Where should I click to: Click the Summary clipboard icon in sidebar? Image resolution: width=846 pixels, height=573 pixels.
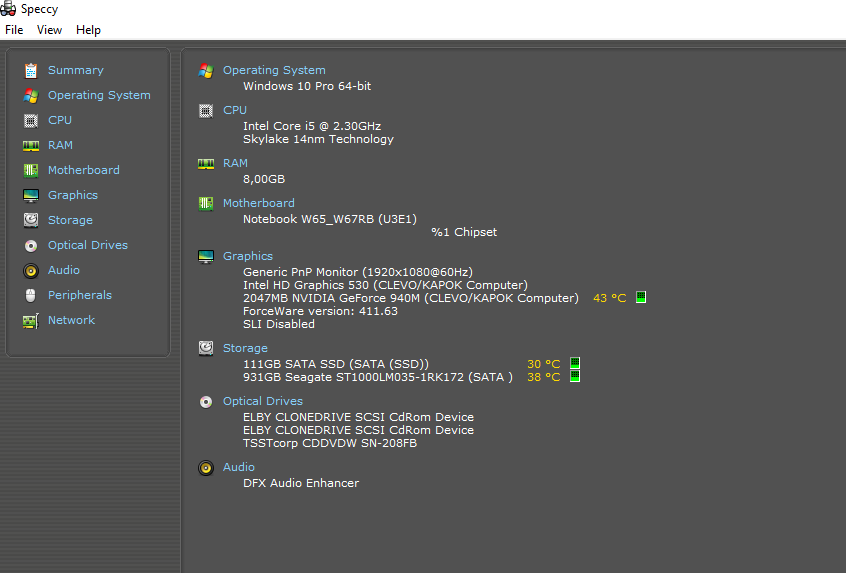point(31,70)
